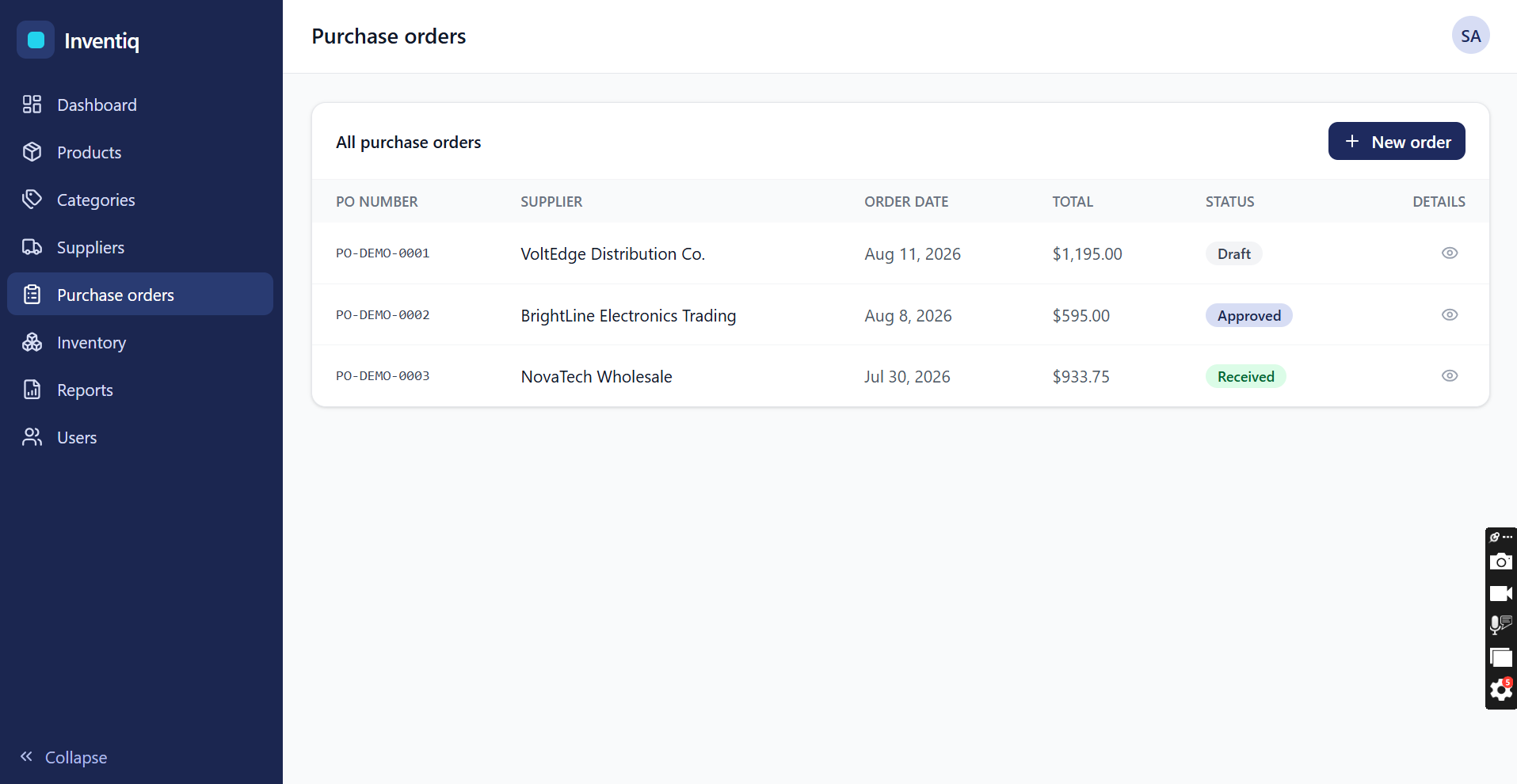The image size is (1517, 784).
Task: Click the microphone speech caption icon
Action: click(1500, 625)
